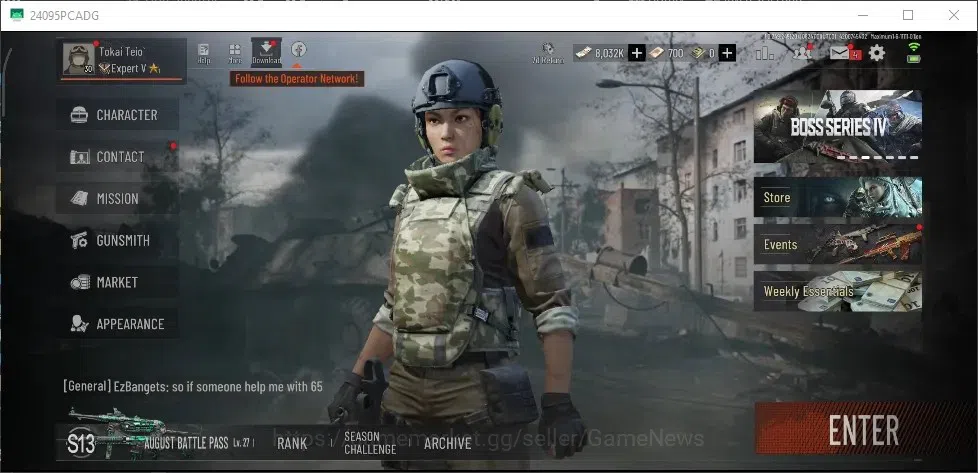Open the Gunsmith menu
Image resolution: width=978 pixels, height=473 pixels.
(118, 240)
